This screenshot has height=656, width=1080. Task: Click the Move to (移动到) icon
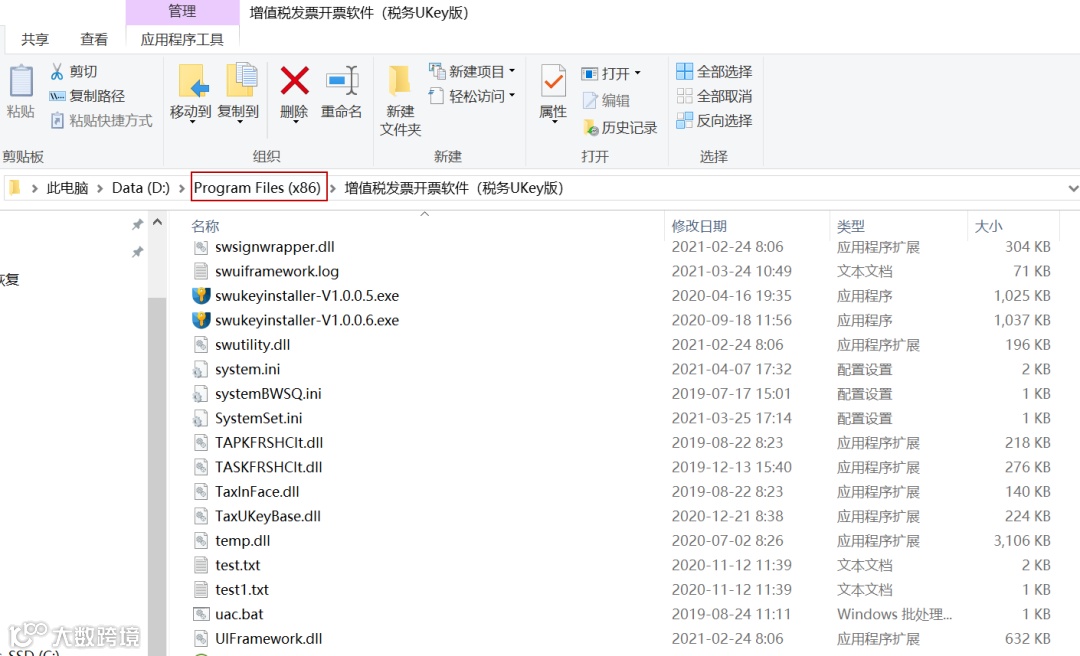(x=194, y=81)
